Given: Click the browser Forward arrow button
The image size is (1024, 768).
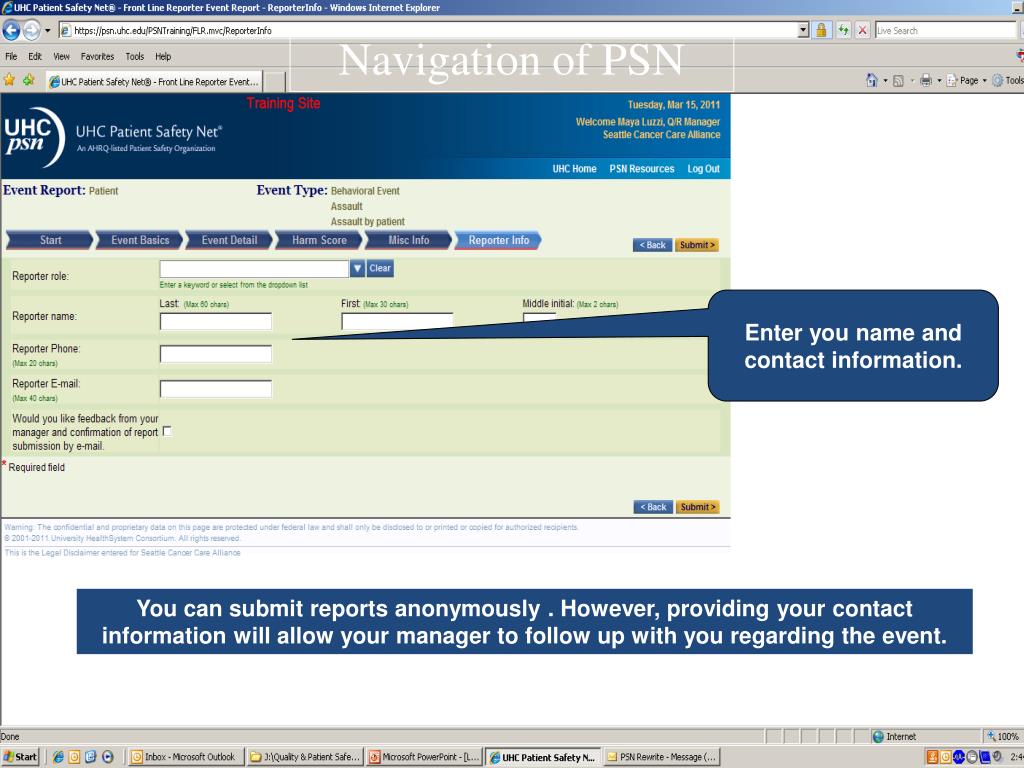Looking at the screenshot, I should click(31, 30).
